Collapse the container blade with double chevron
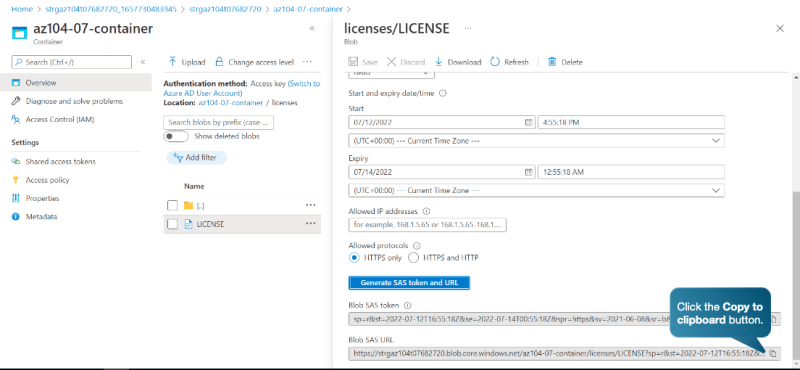 pos(312,29)
